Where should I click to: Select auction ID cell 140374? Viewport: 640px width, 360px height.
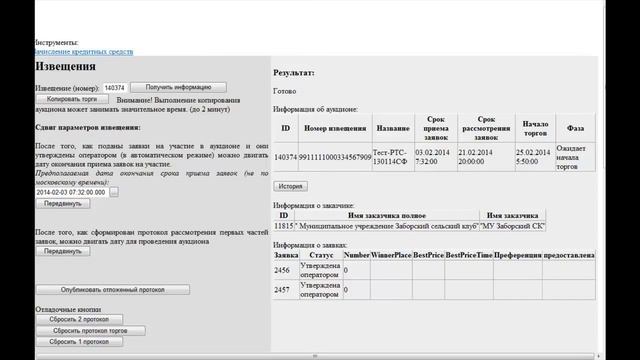(285, 157)
